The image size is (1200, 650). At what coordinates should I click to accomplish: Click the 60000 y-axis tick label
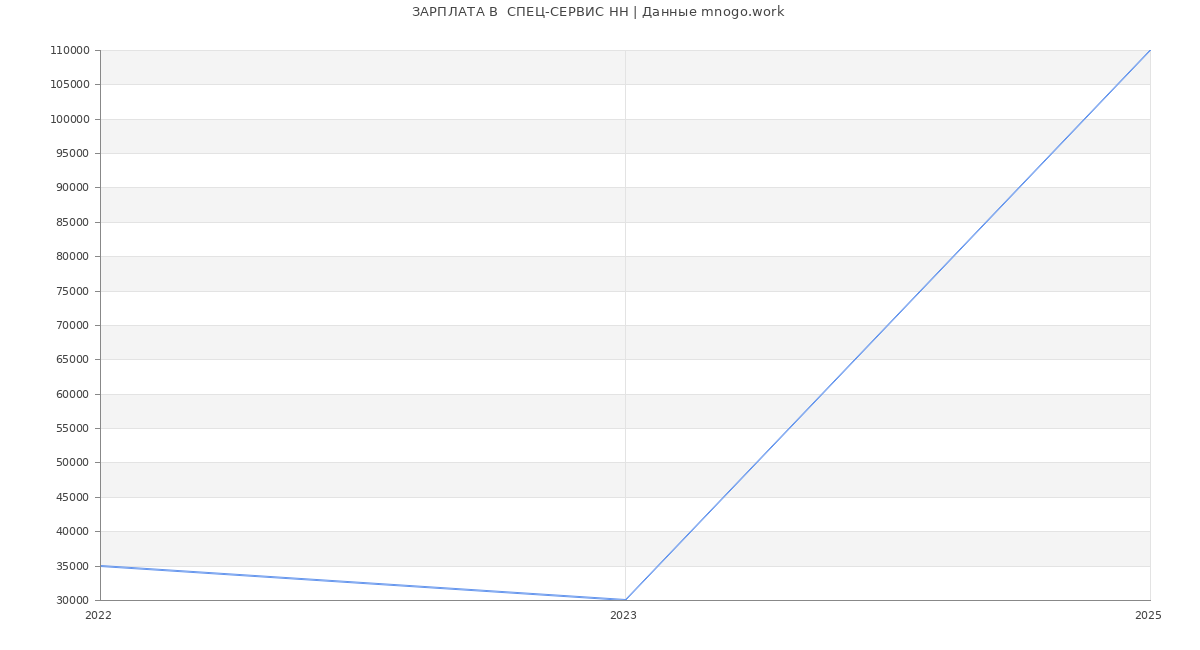tap(72, 394)
